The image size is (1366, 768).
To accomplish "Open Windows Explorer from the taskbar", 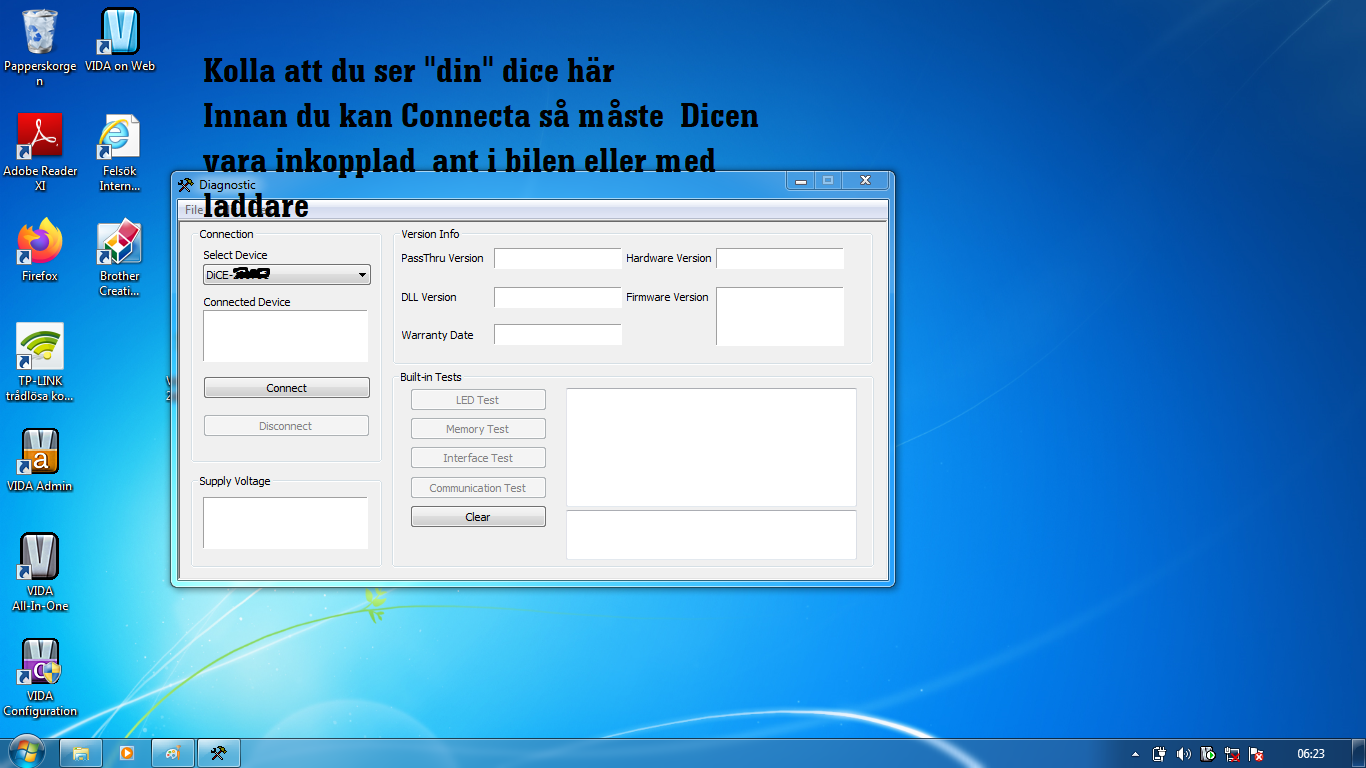I will [x=81, y=753].
